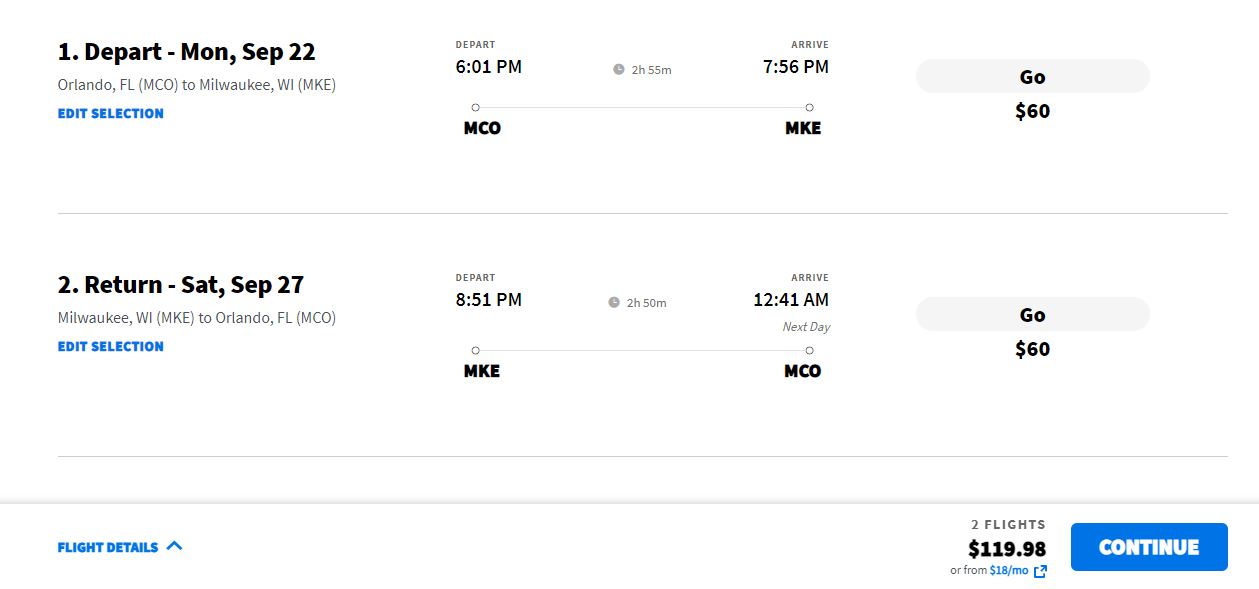The image size is (1259, 589).
Task: Click the clock icon next to 2h 50m
Action: point(614,302)
